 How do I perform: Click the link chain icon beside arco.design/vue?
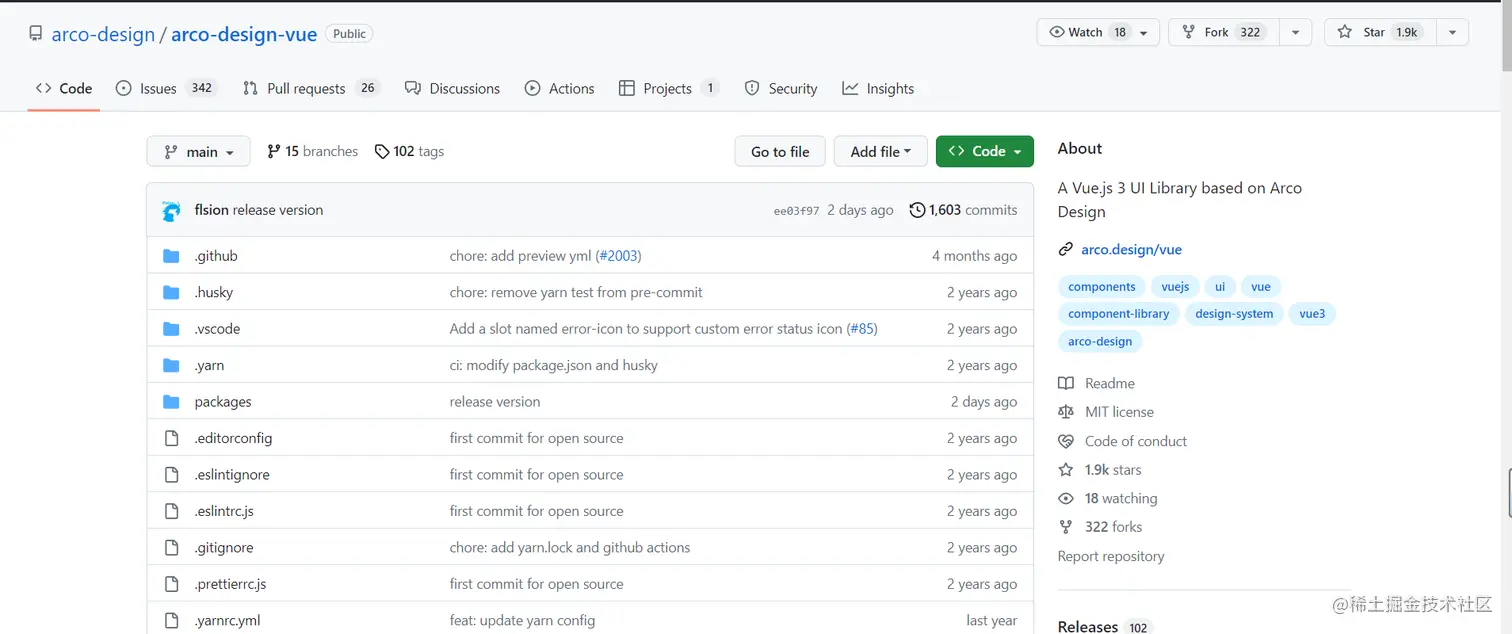(1066, 250)
